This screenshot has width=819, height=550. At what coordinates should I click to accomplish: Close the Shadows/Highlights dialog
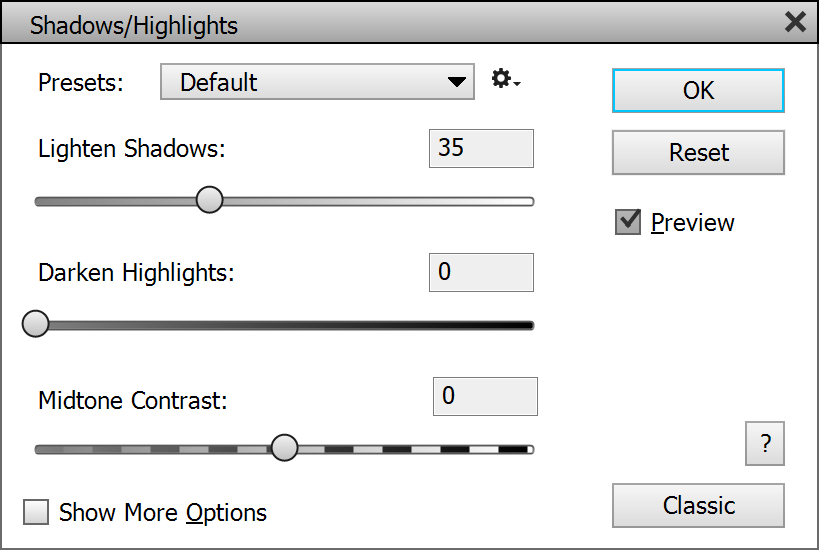795,22
